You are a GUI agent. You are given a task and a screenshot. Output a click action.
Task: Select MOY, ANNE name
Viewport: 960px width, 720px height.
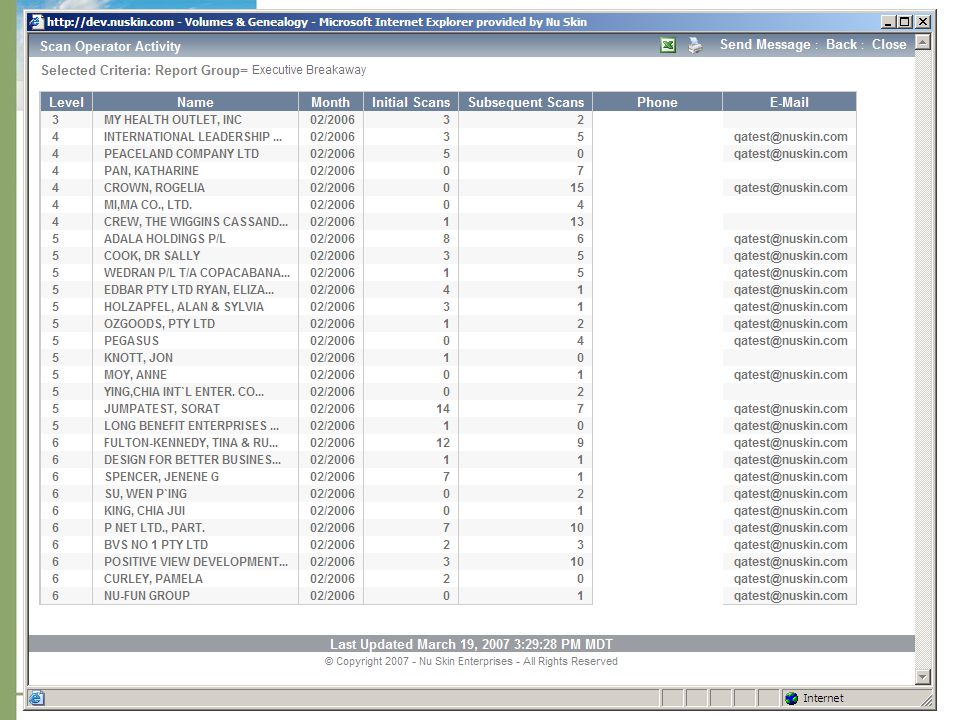[x=135, y=375]
